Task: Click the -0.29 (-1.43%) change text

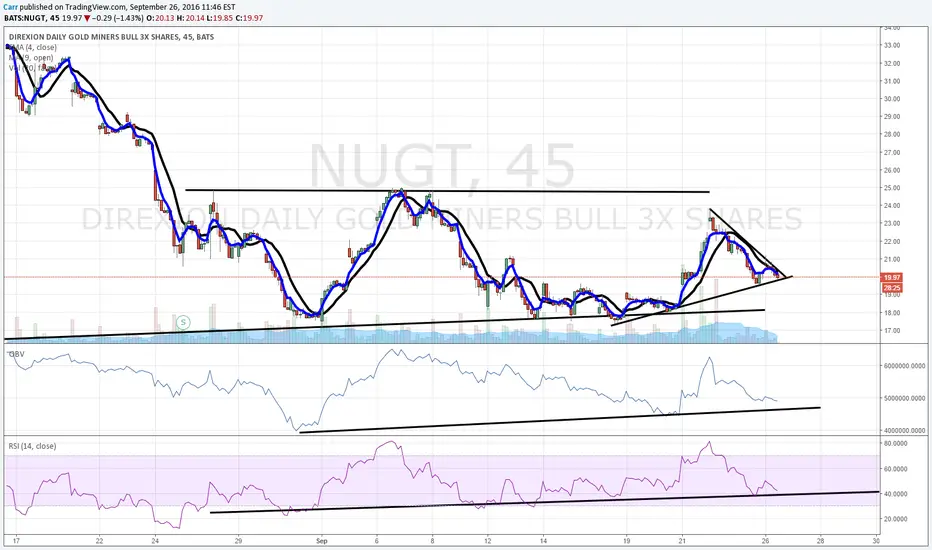Action: (118, 18)
